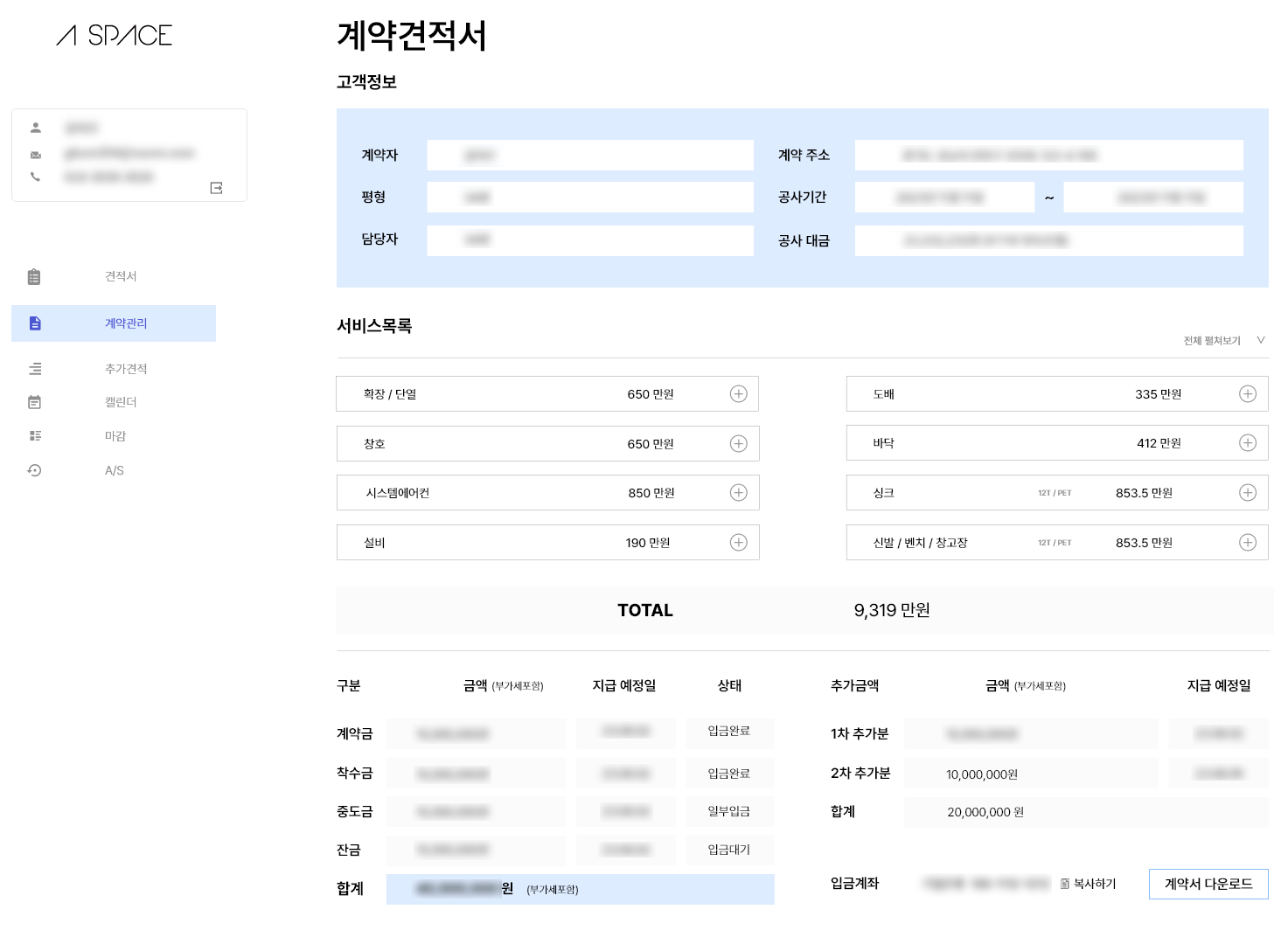1288x944 pixels.
Task: Click the 일부입금 status for 중도금
Action: click(x=729, y=811)
